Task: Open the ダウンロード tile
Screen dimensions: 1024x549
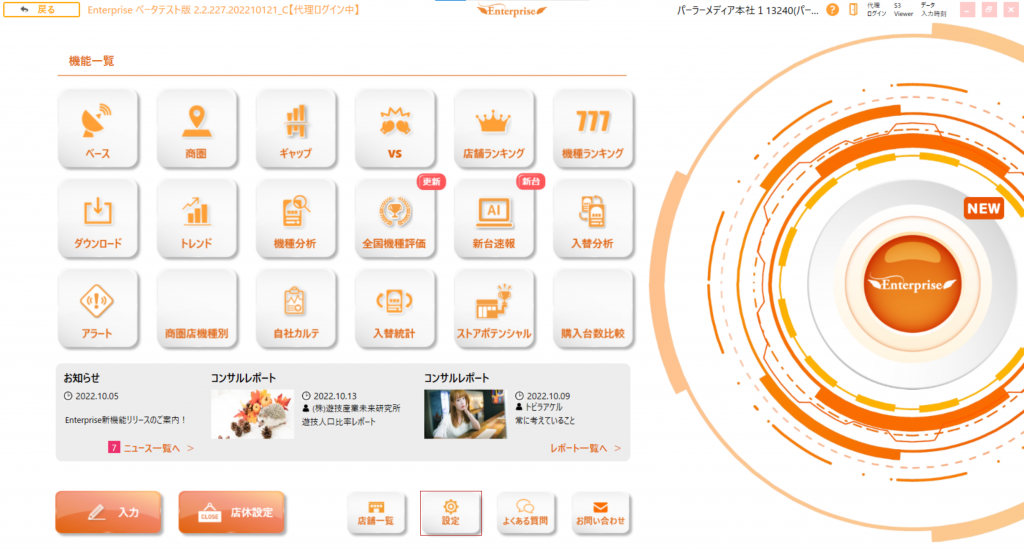Action: click(x=98, y=219)
